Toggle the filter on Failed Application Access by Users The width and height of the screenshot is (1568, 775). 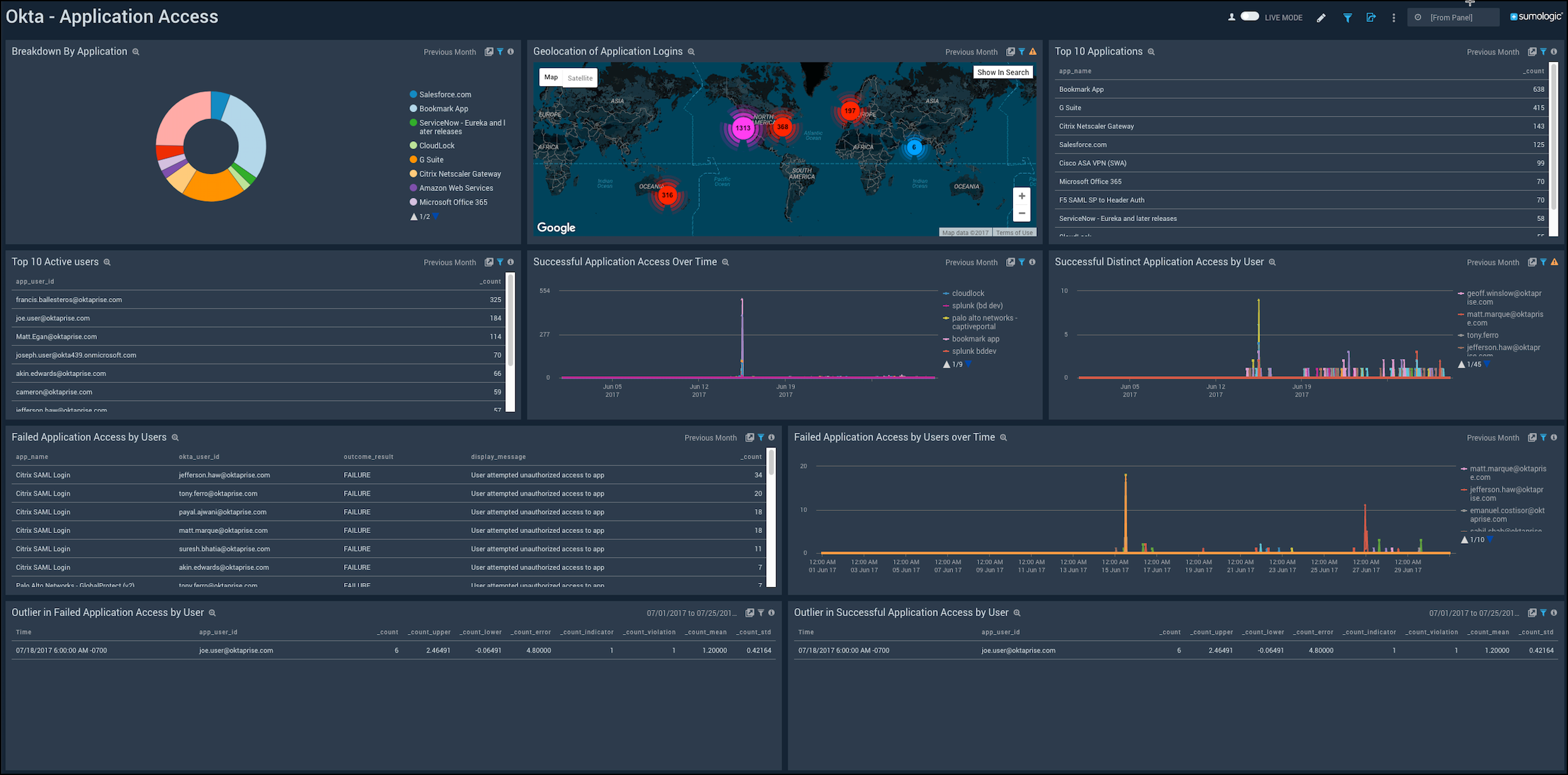pos(760,437)
